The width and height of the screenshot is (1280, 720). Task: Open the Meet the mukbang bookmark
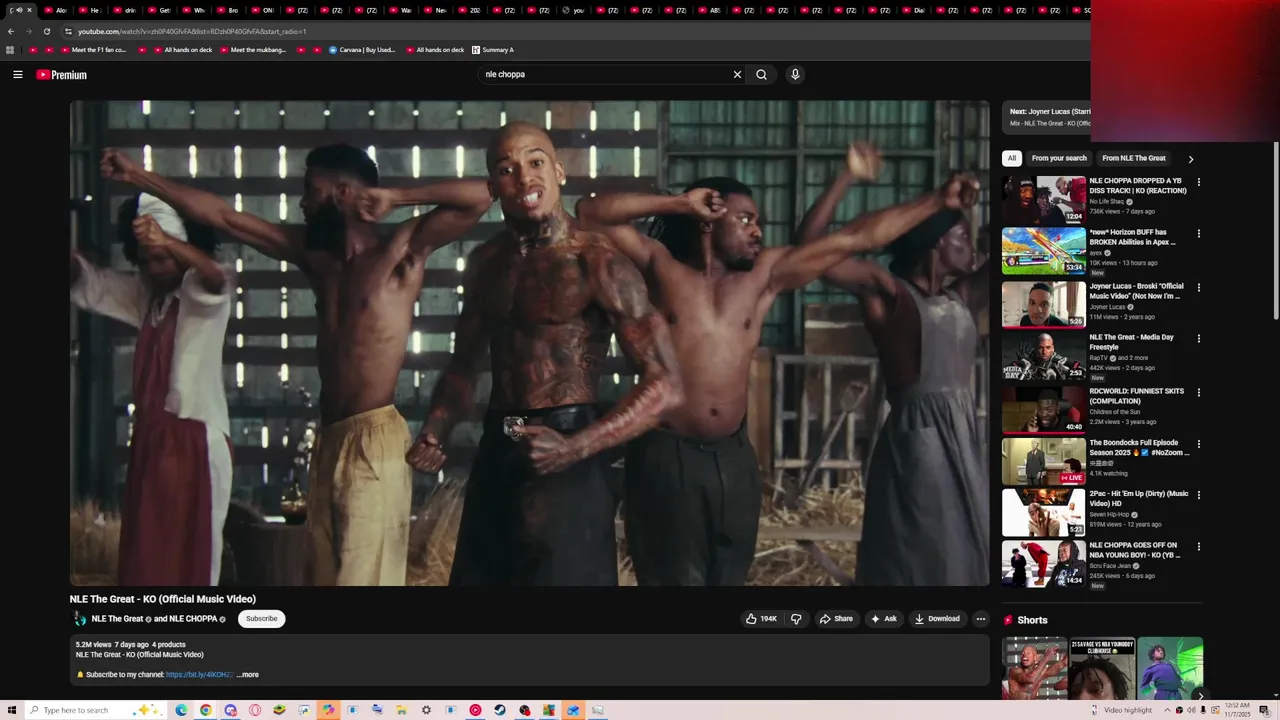[x=252, y=50]
